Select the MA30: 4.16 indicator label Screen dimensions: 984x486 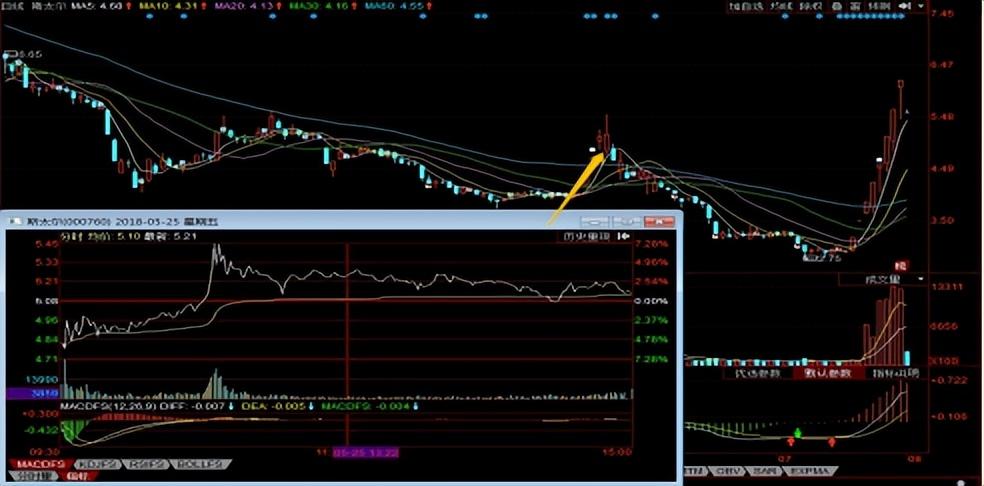point(319,6)
